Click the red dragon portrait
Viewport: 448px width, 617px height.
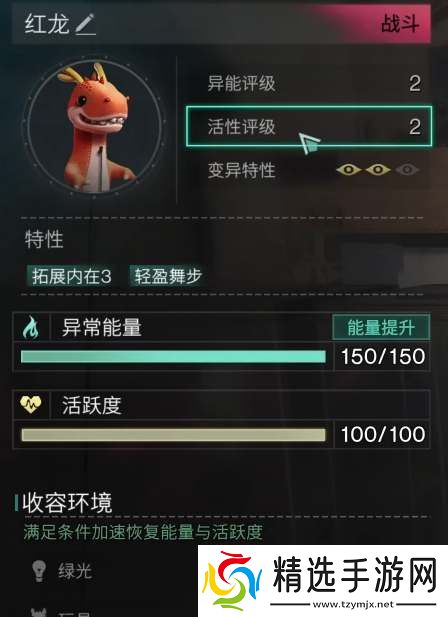tap(94, 126)
